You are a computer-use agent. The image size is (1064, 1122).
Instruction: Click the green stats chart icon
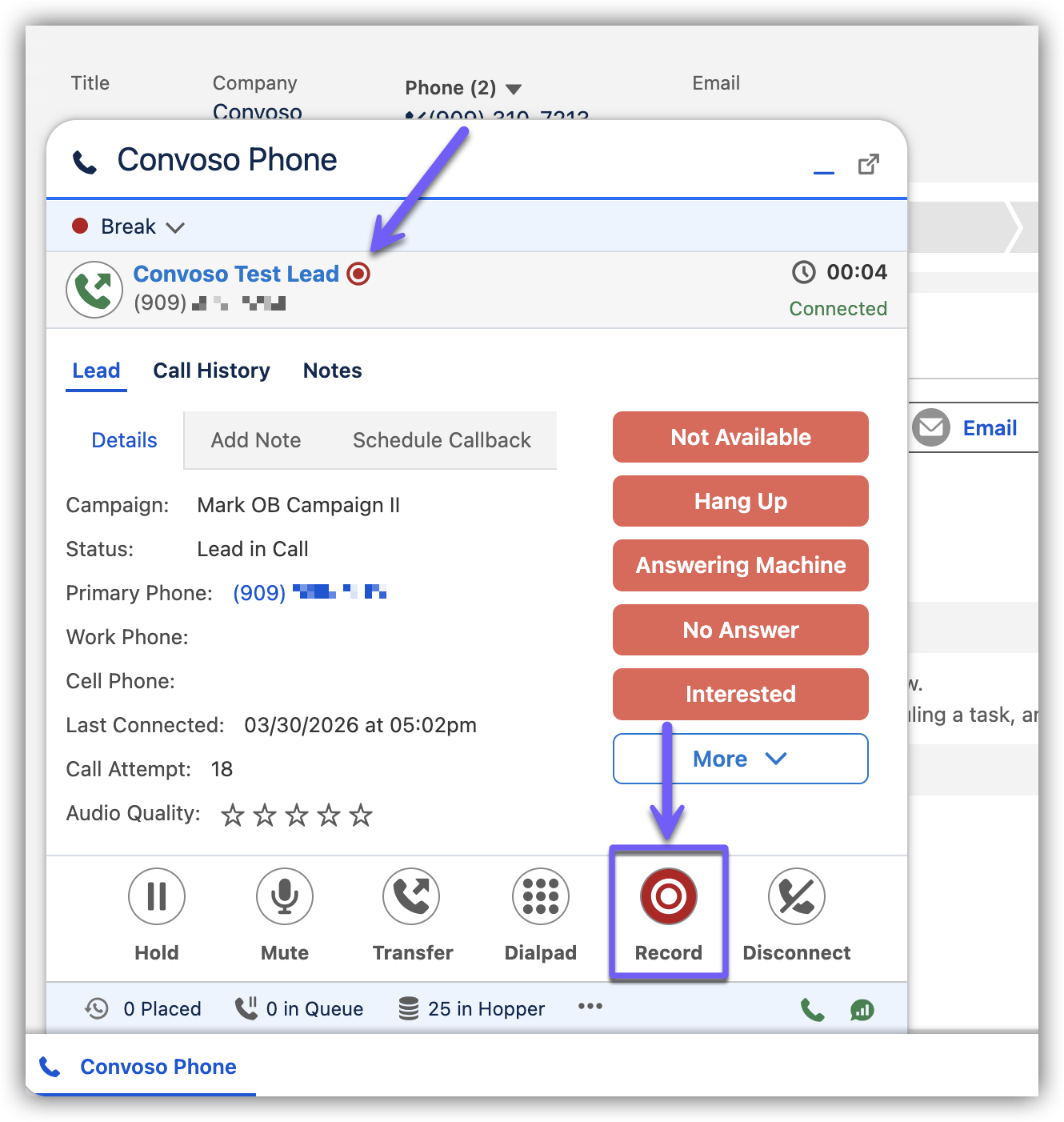tap(862, 1010)
